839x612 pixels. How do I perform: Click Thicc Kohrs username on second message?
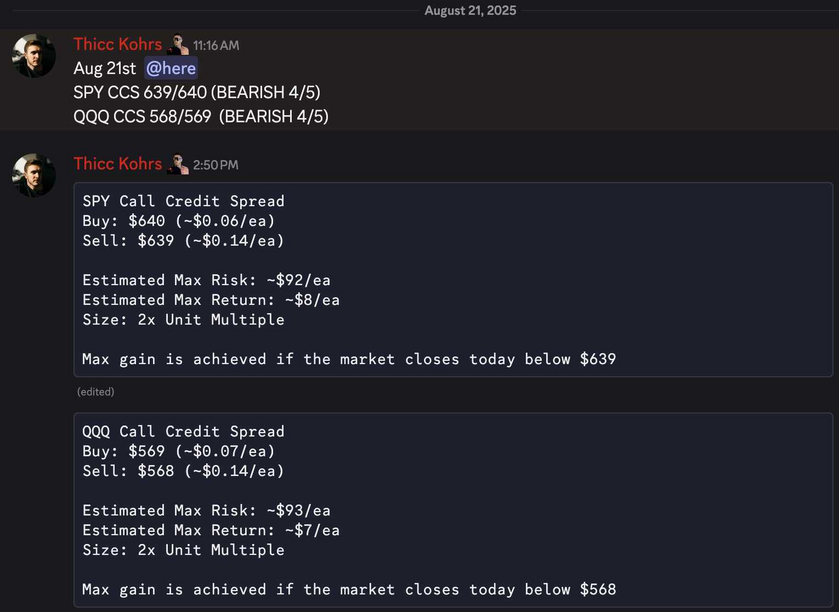[x=118, y=164]
